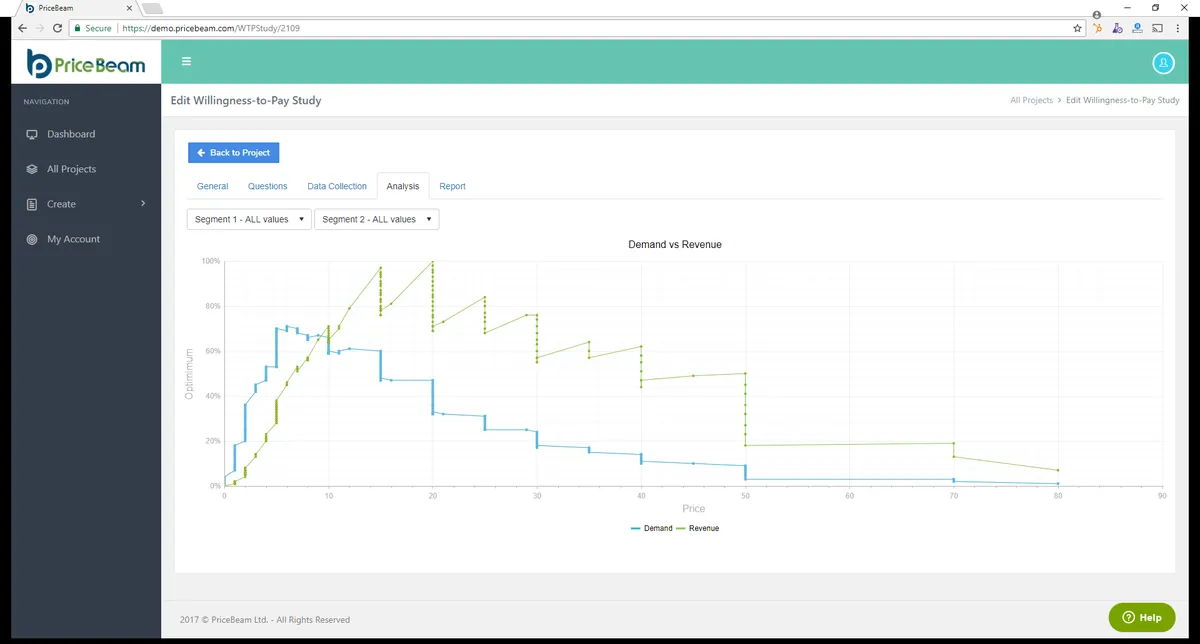The width and height of the screenshot is (1200, 644).
Task: Switch to the Report tab
Action: (x=452, y=186)
